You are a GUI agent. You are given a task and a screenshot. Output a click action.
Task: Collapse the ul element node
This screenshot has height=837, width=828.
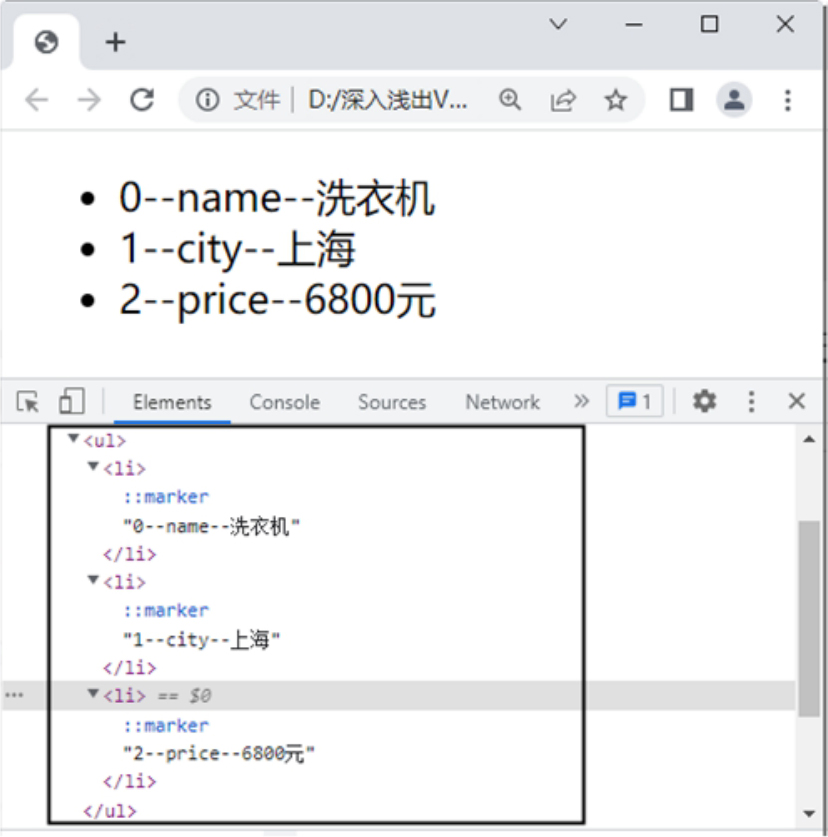(73, 439)
